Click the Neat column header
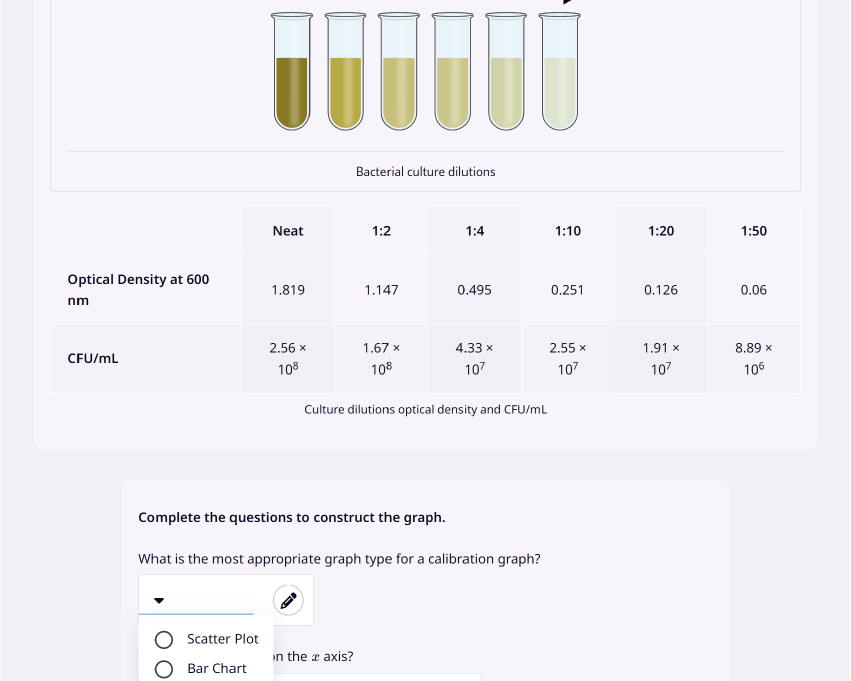851x681 pixels. [x=288, y=231]
